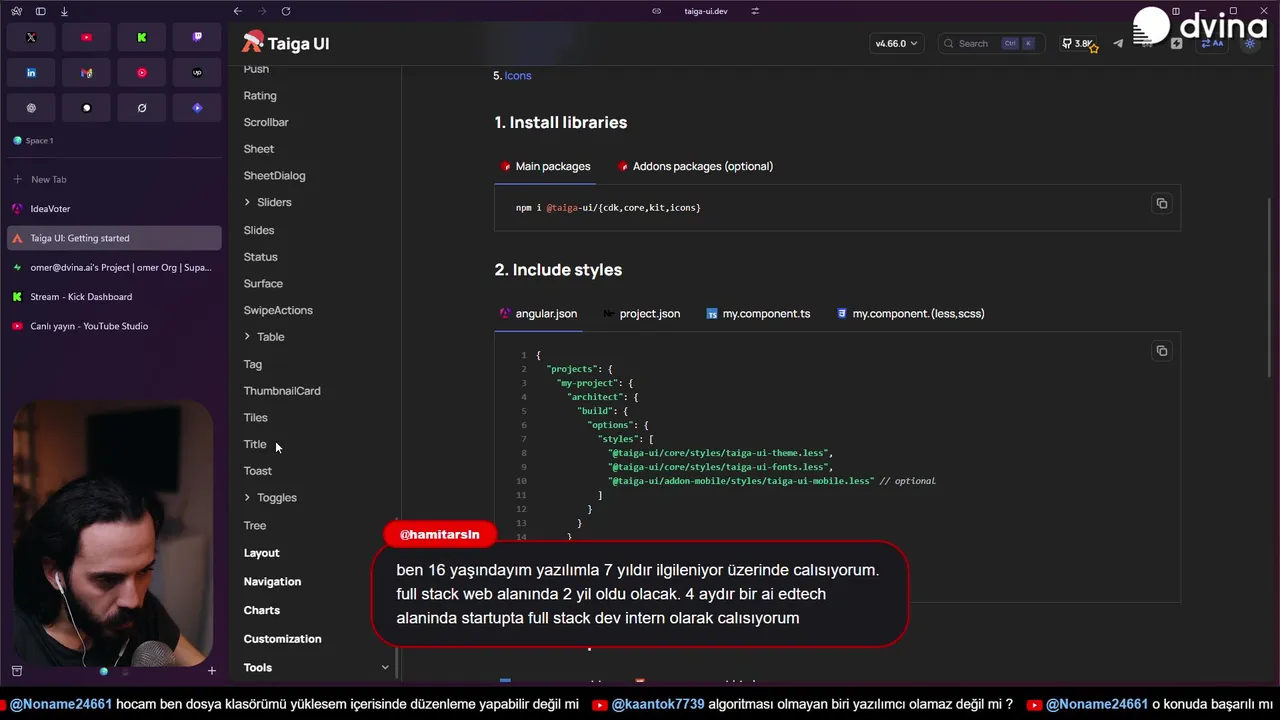Open the Kick pinned tab
Viewport: 1280px width, 720px height.
[x=142, y=37]
